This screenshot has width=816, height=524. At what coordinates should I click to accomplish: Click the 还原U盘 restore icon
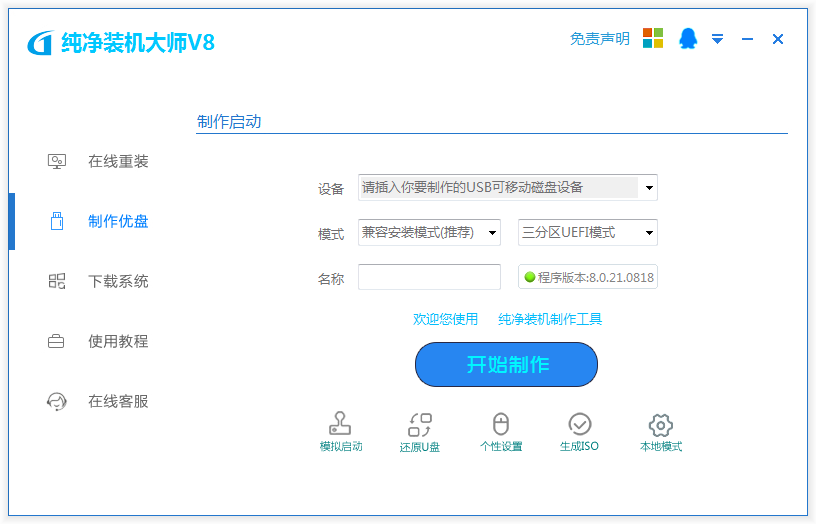pyautogui.click(x=420, y=425)
